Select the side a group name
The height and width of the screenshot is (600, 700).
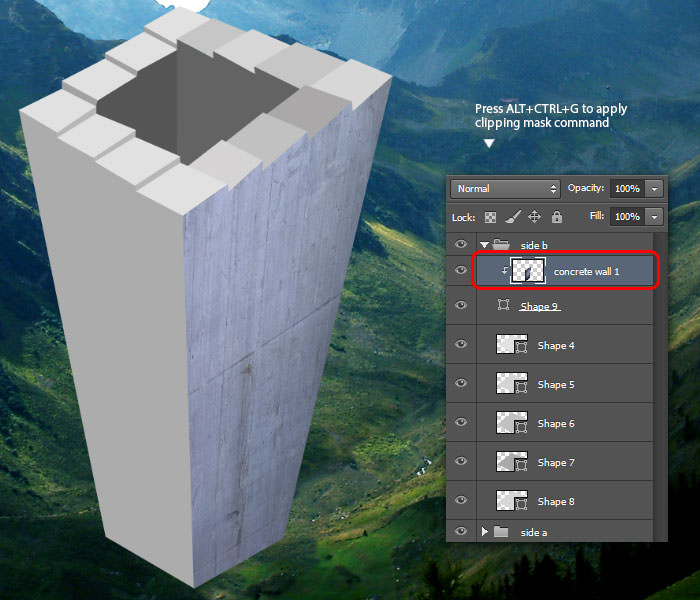(533, 532)
